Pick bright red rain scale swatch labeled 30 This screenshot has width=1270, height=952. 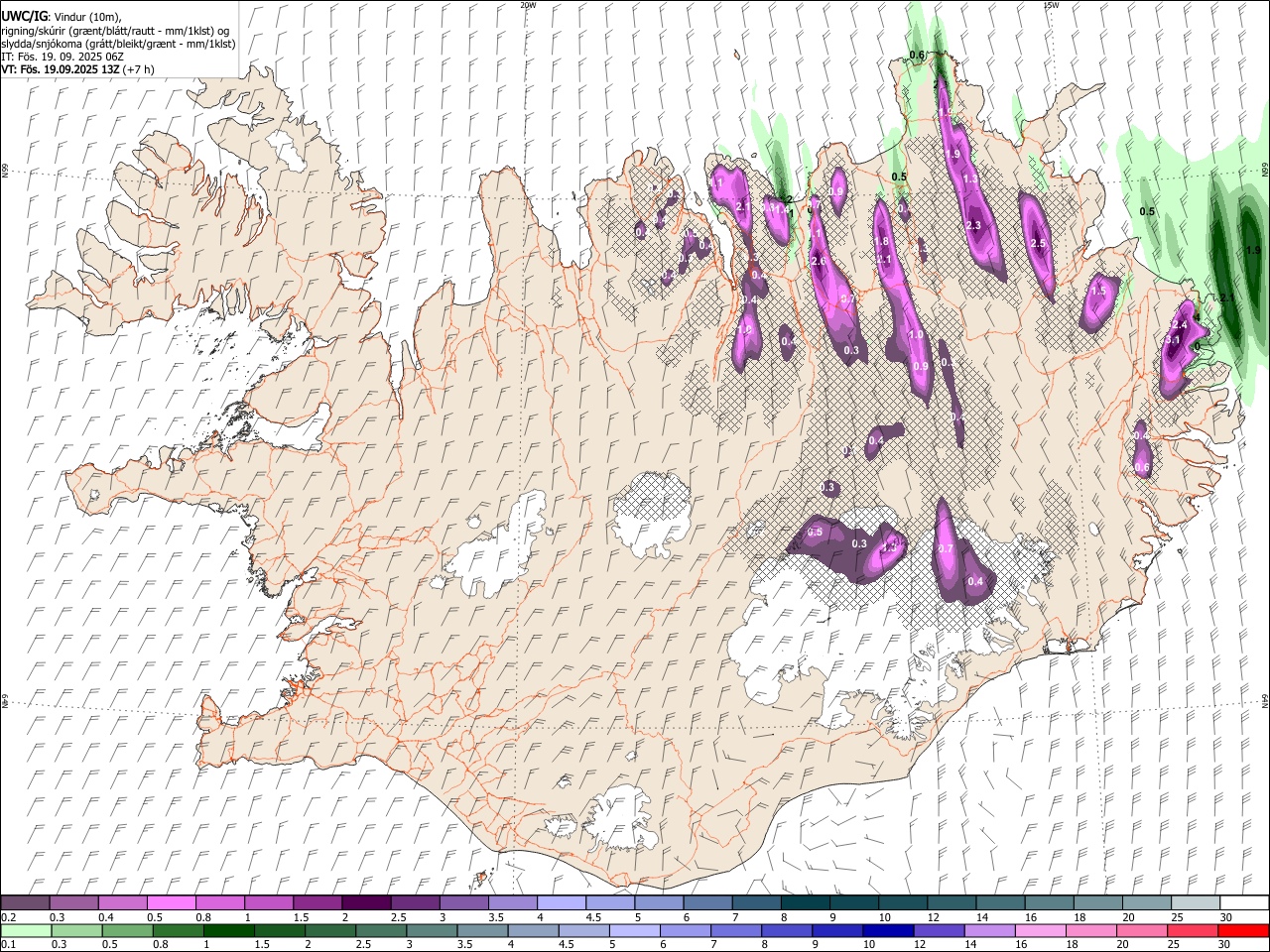tap(1243, 930)
